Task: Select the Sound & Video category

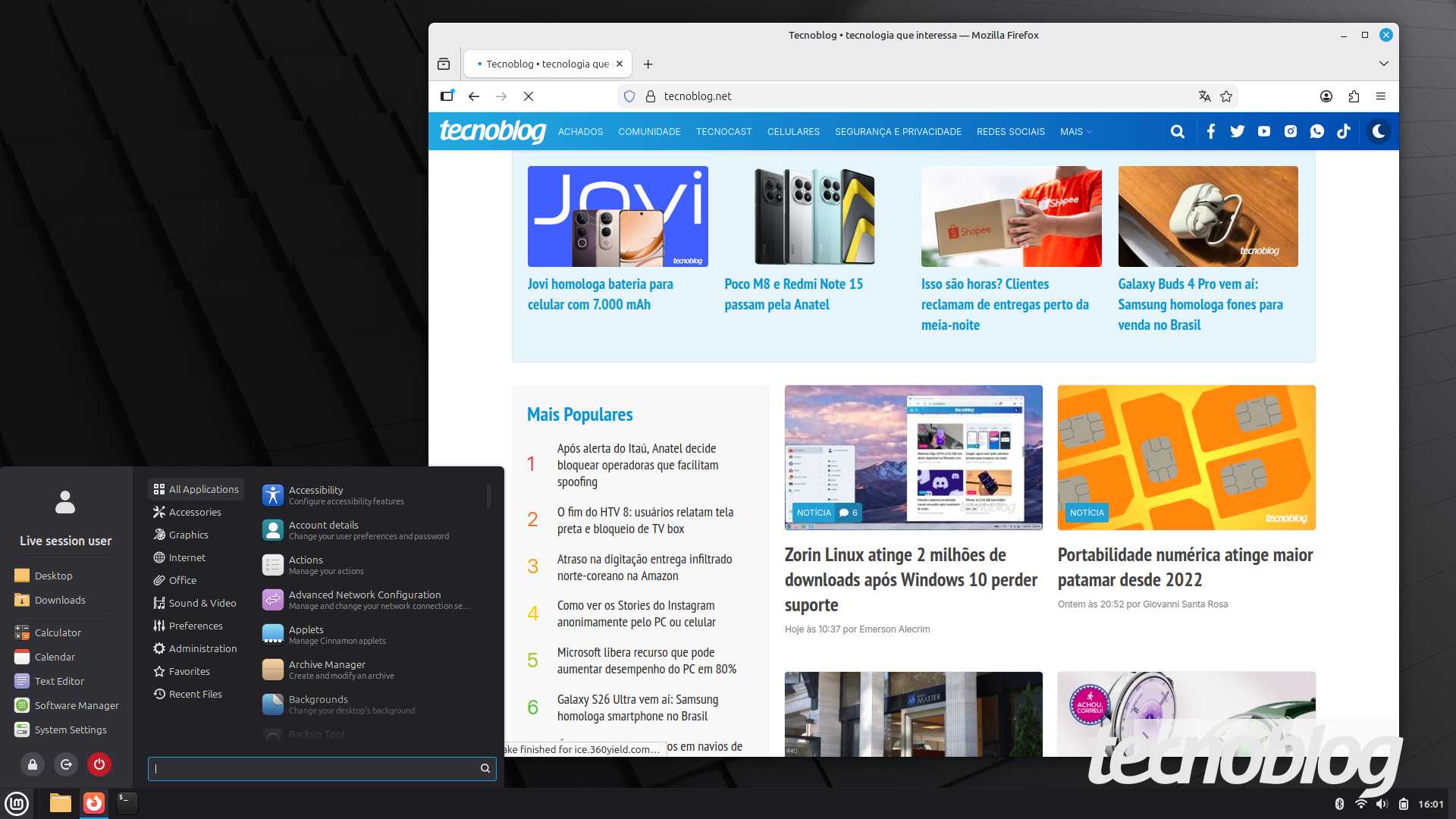Action: click(x=202, y=603)
